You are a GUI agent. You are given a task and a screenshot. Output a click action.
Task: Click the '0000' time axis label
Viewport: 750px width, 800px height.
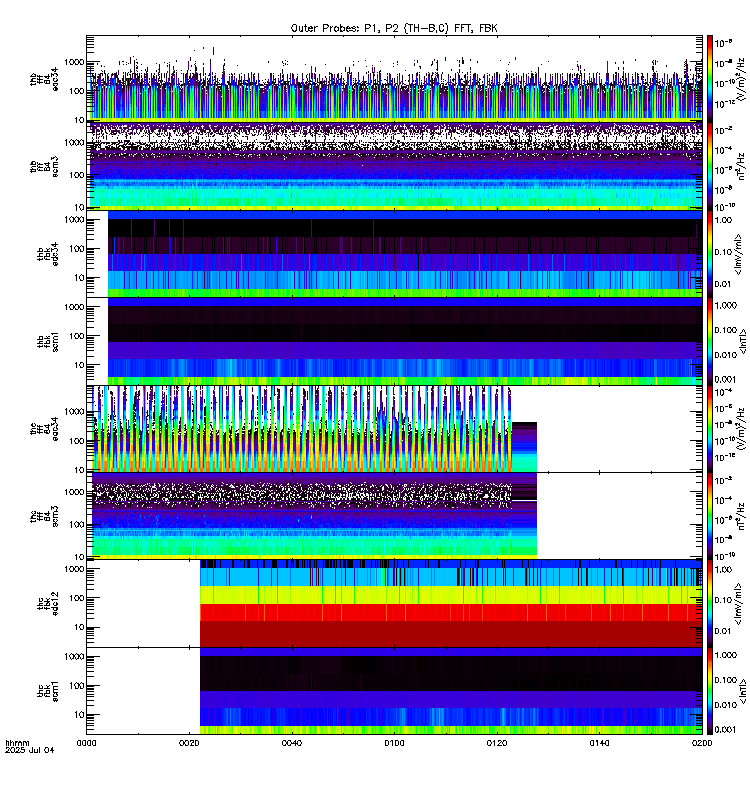pyautogui.click(x=86, y=743)
